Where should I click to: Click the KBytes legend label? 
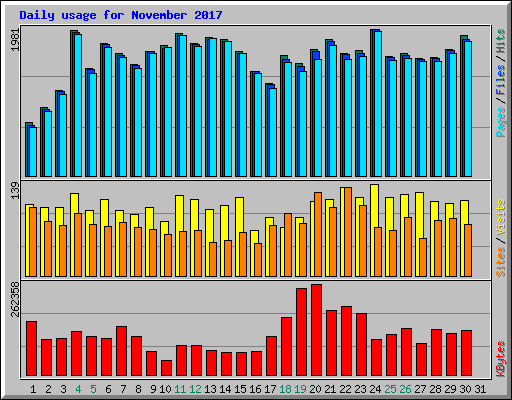pos(501,359)
